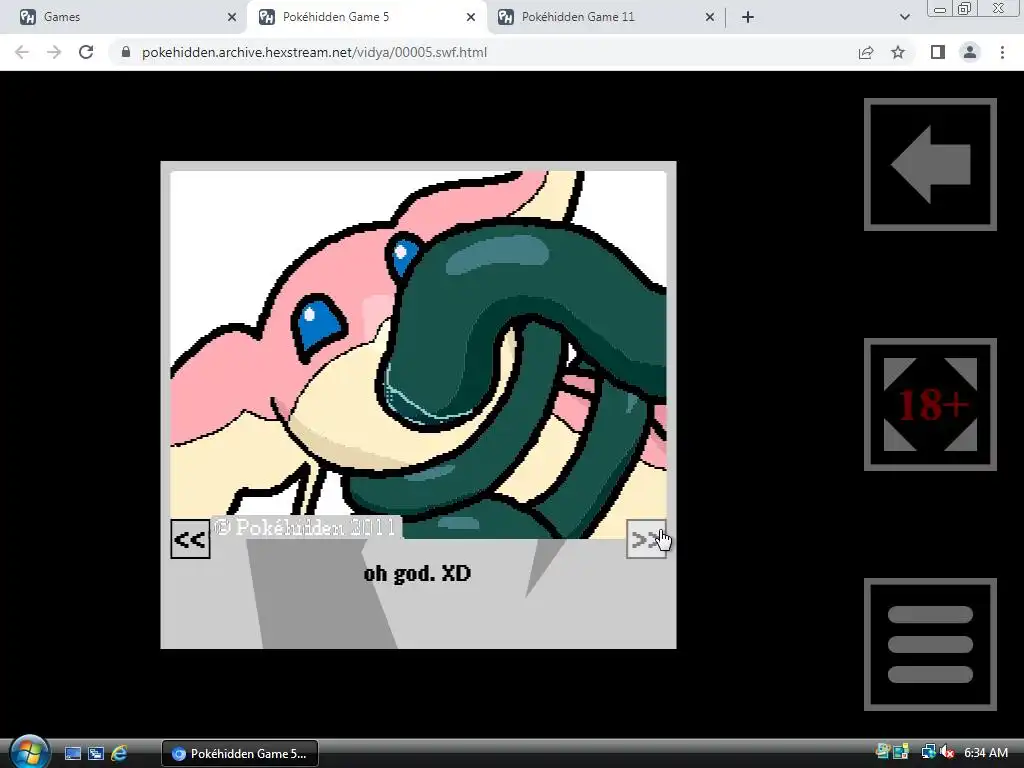Minimize the browser window
Viewport: 1024px width, 768px height.
tap(940, 9)
